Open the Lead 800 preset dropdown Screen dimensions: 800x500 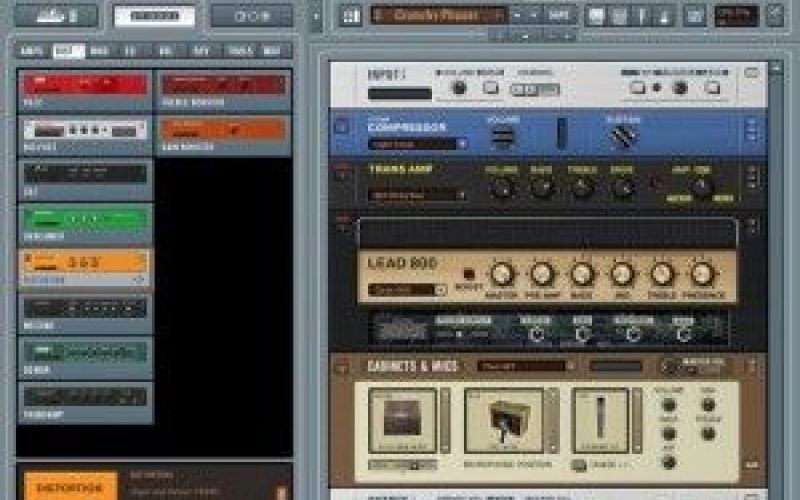tap(407, 290)
